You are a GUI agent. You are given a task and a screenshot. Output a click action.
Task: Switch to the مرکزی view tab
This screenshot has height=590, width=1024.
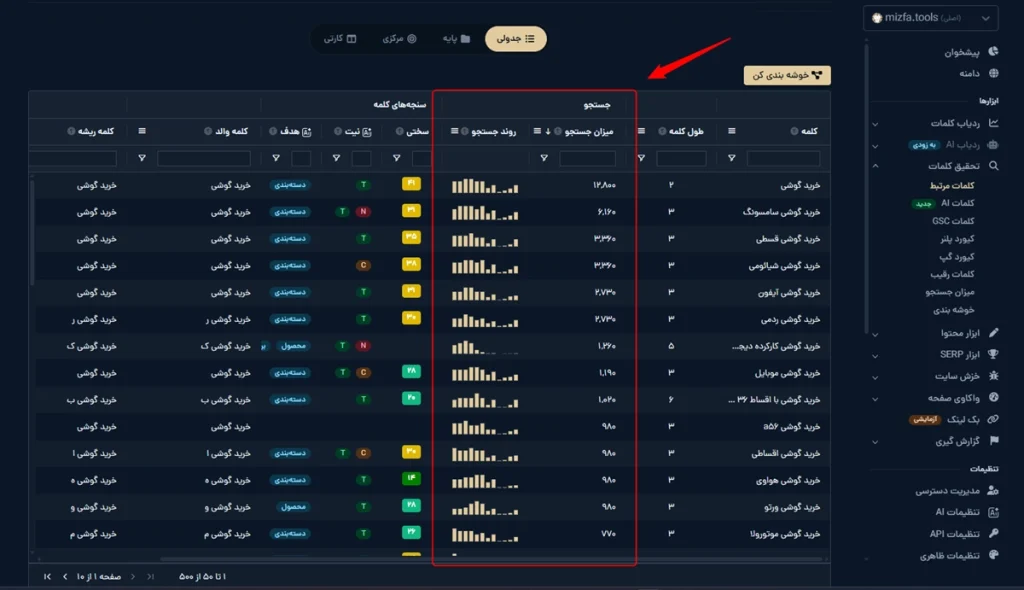[x=399, y=39]
